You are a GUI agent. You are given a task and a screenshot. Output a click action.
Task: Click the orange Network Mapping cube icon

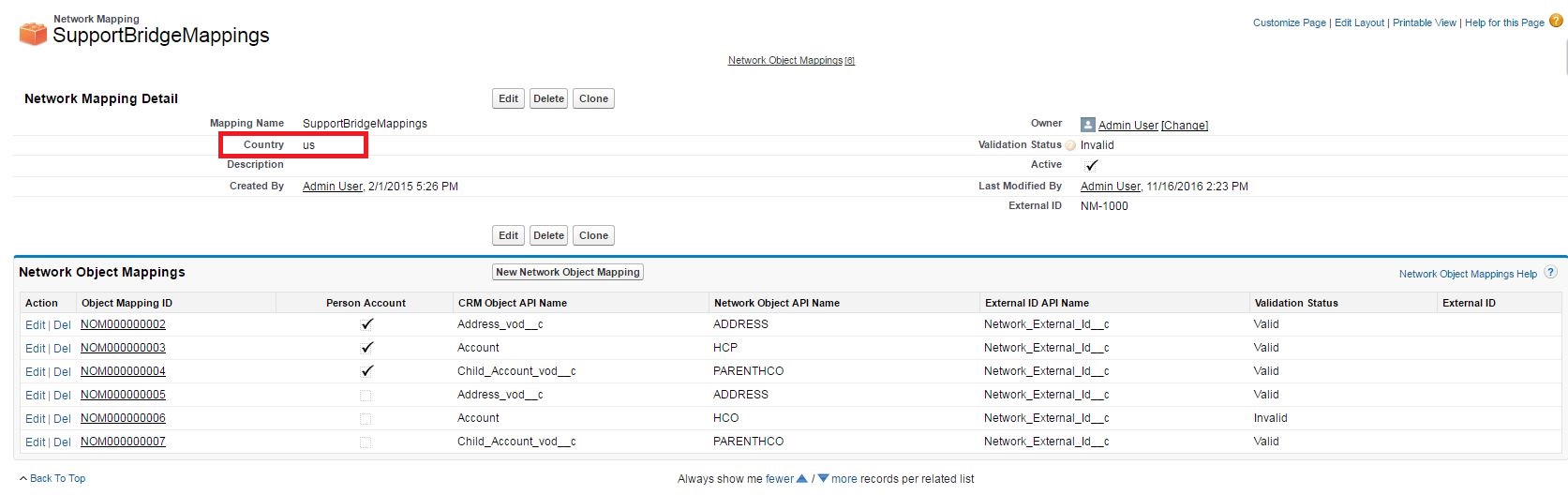point(33,34)
